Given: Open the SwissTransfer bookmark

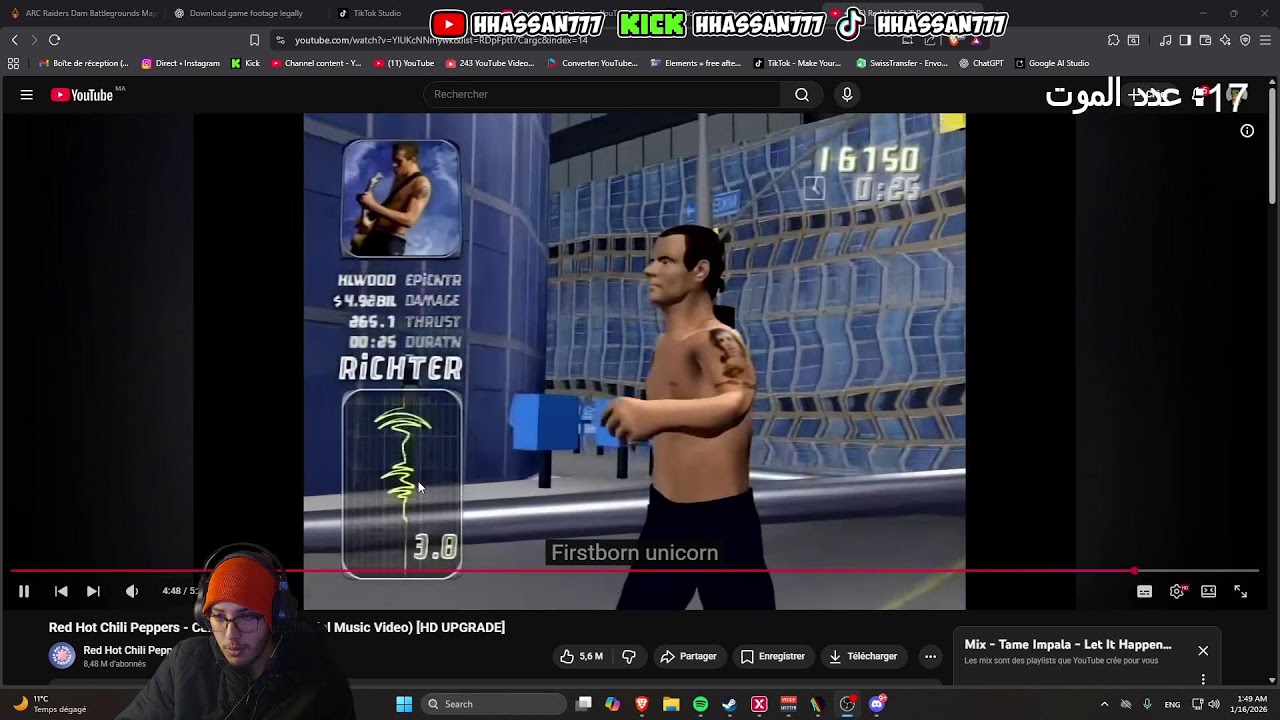Looking at the screenshot, I should click(x=901, y=63).
